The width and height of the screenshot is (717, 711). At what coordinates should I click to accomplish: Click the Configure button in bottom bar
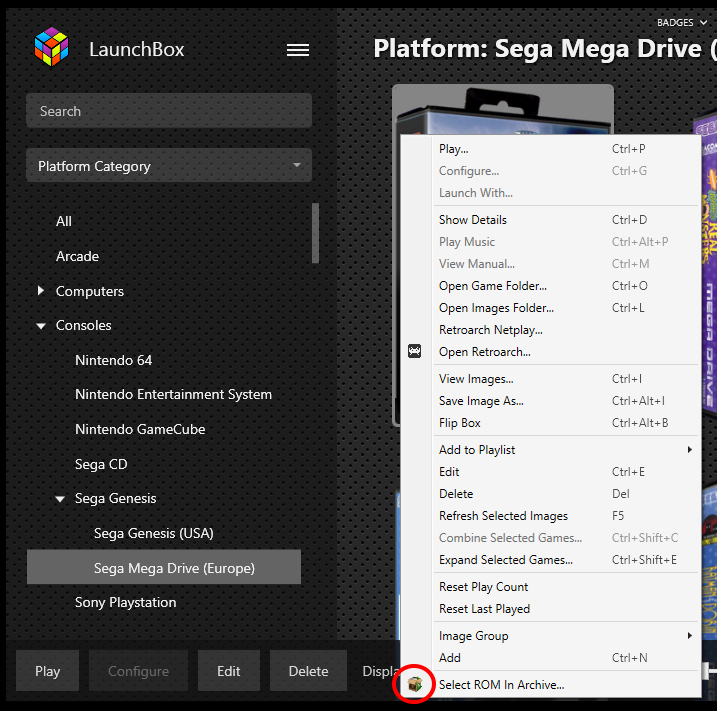(139, 671)
